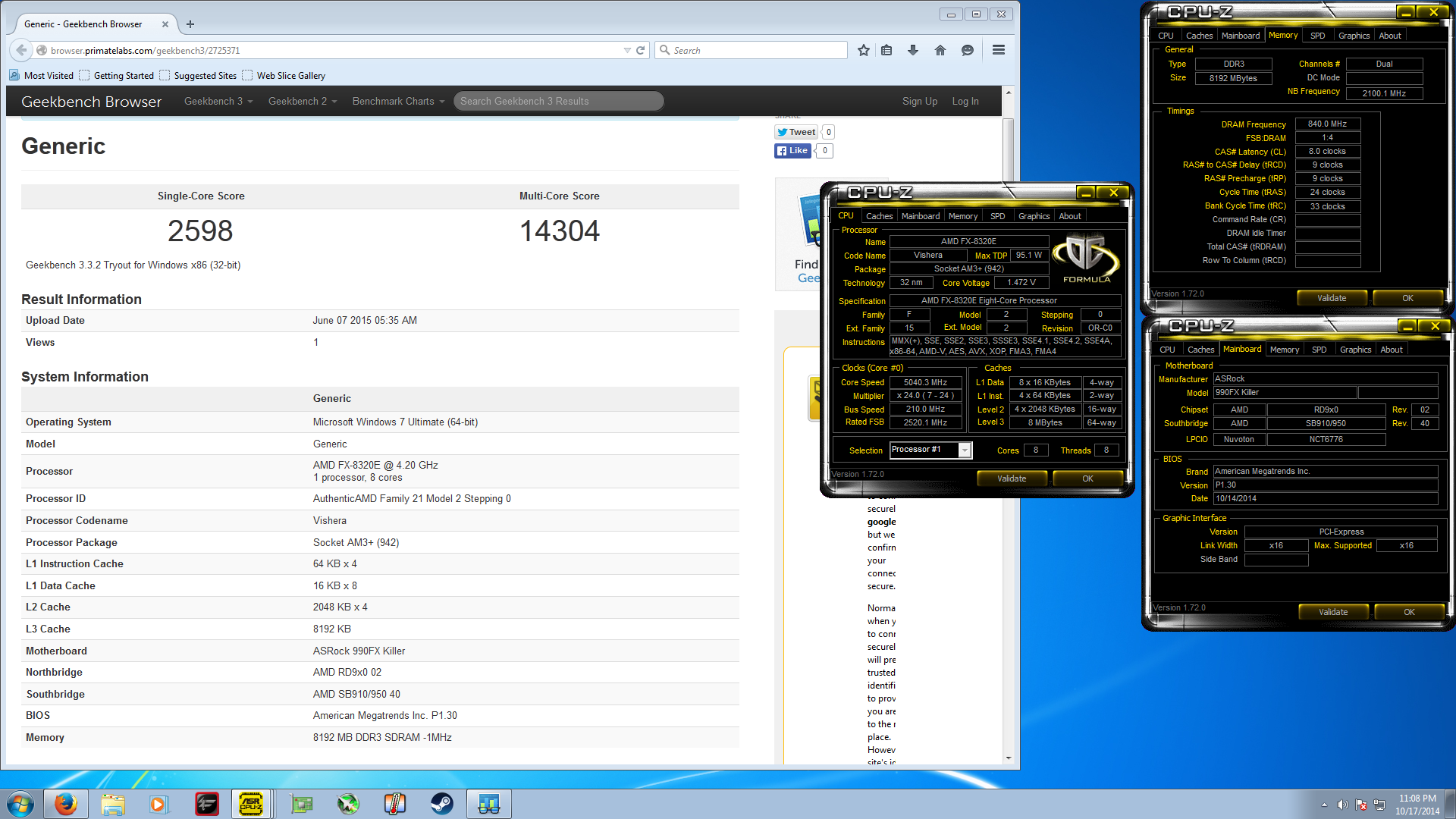The image size is (1456, 819).
Task: Open the Firefox hamburger menu
Action: pos(999,50)
